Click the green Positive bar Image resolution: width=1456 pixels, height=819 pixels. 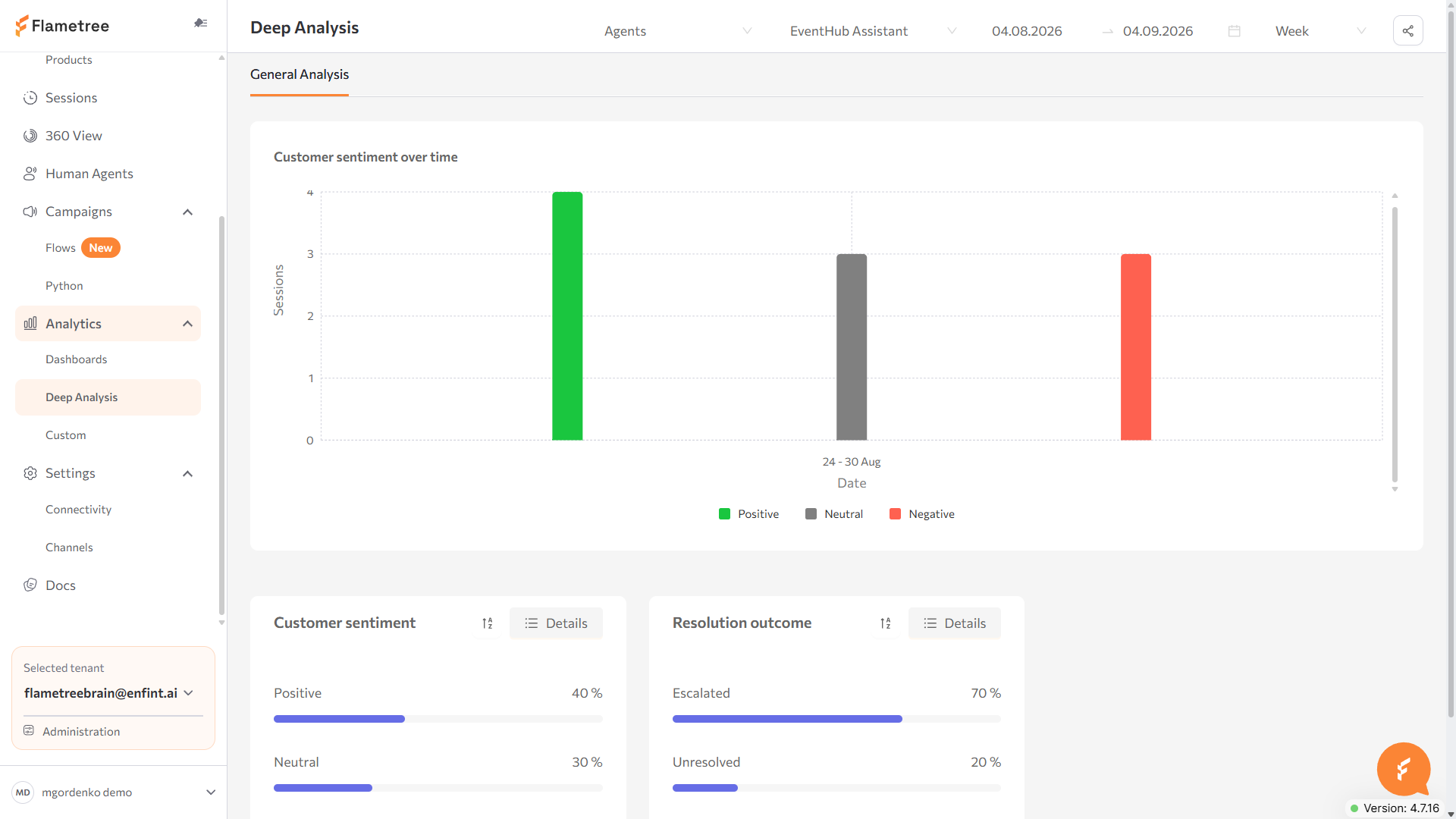pos(567,316)
